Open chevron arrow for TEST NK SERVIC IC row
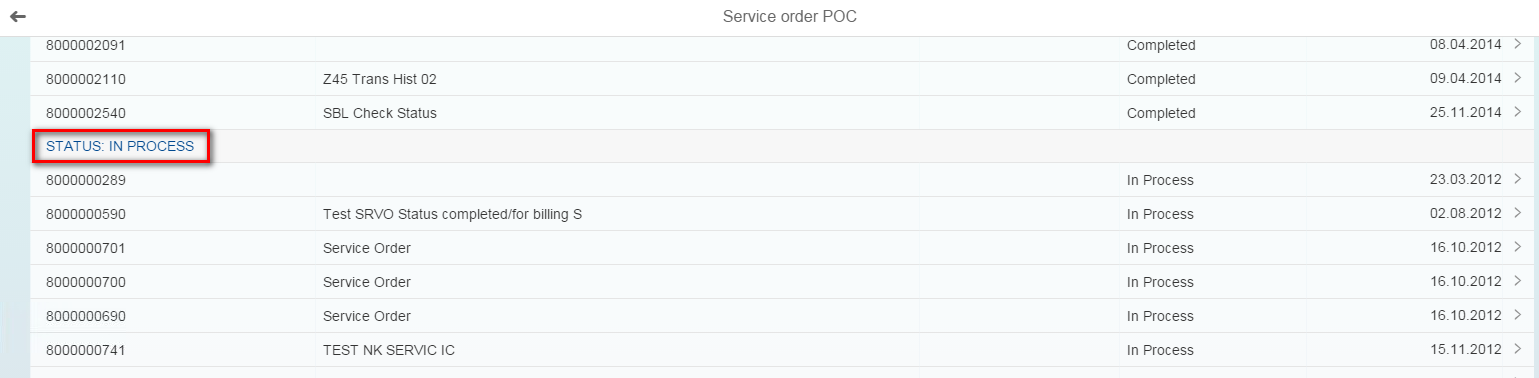Screen dimensions: 1539x378 click(x=1518, y=350)
